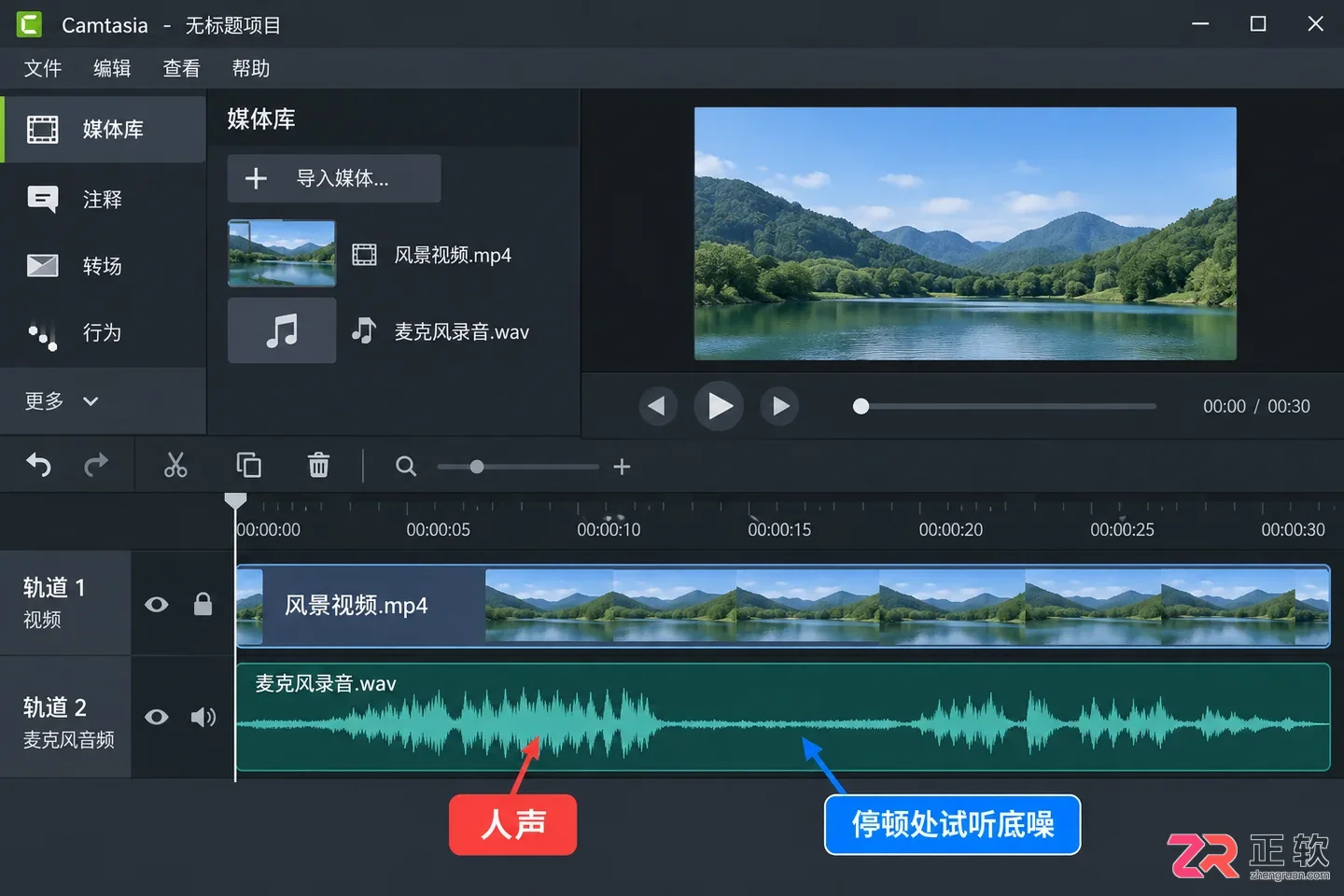1344x896 pixels.
Task: Open the 查看 menu
Action: (181, 68)
